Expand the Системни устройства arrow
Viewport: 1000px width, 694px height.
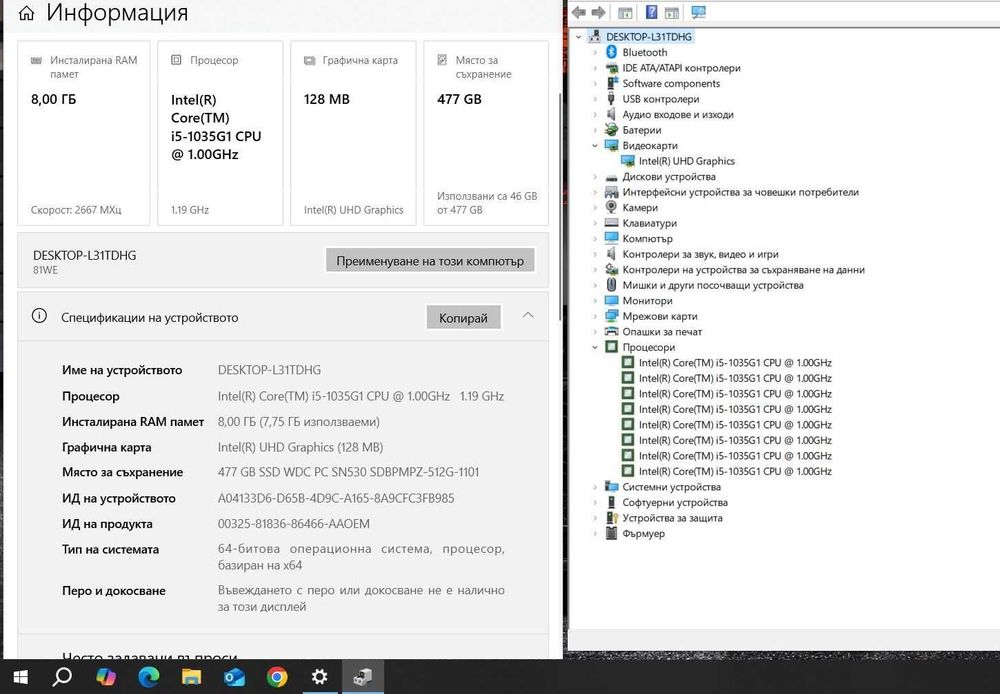pos(594,487)
